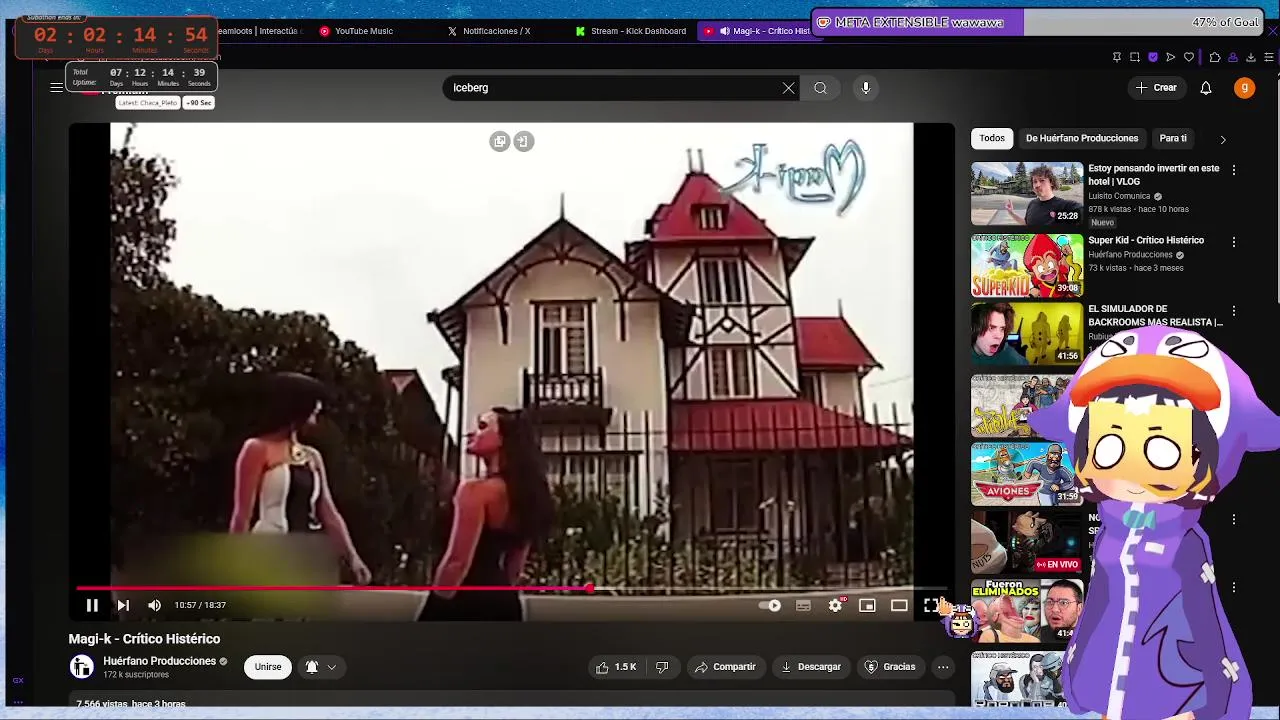Click Compartir share button

[725, 667]
